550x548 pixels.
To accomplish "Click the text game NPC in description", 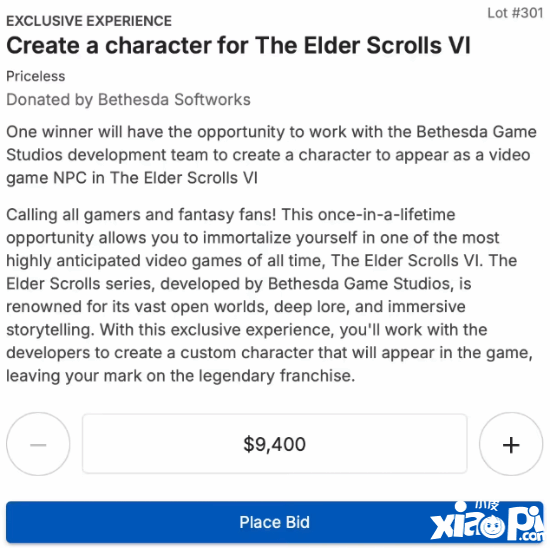I will (x=46, y=178).
